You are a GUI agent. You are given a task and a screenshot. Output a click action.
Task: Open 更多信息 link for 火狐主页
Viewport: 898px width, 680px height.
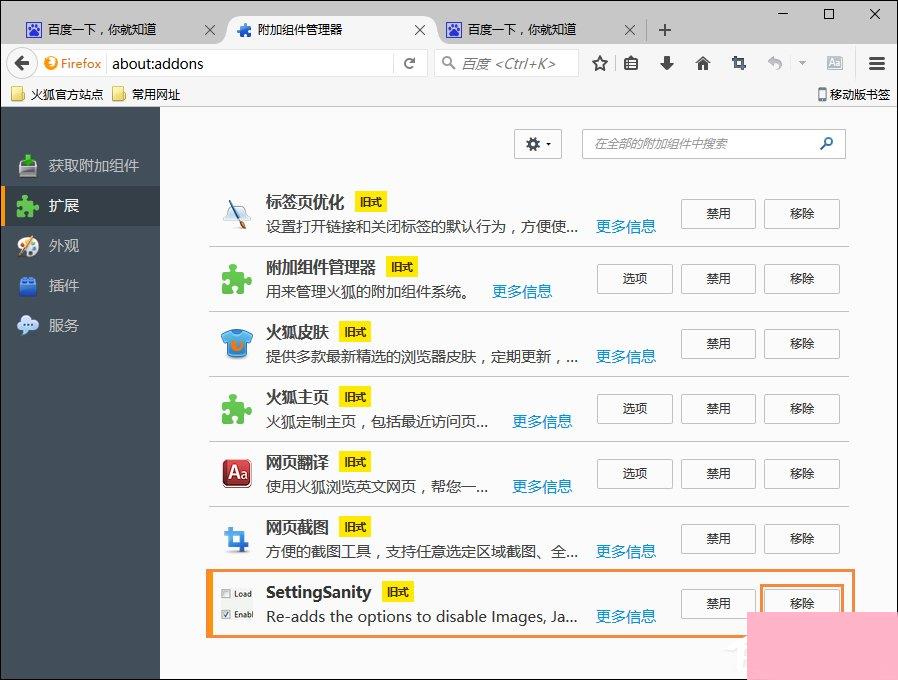coord(542,422)
